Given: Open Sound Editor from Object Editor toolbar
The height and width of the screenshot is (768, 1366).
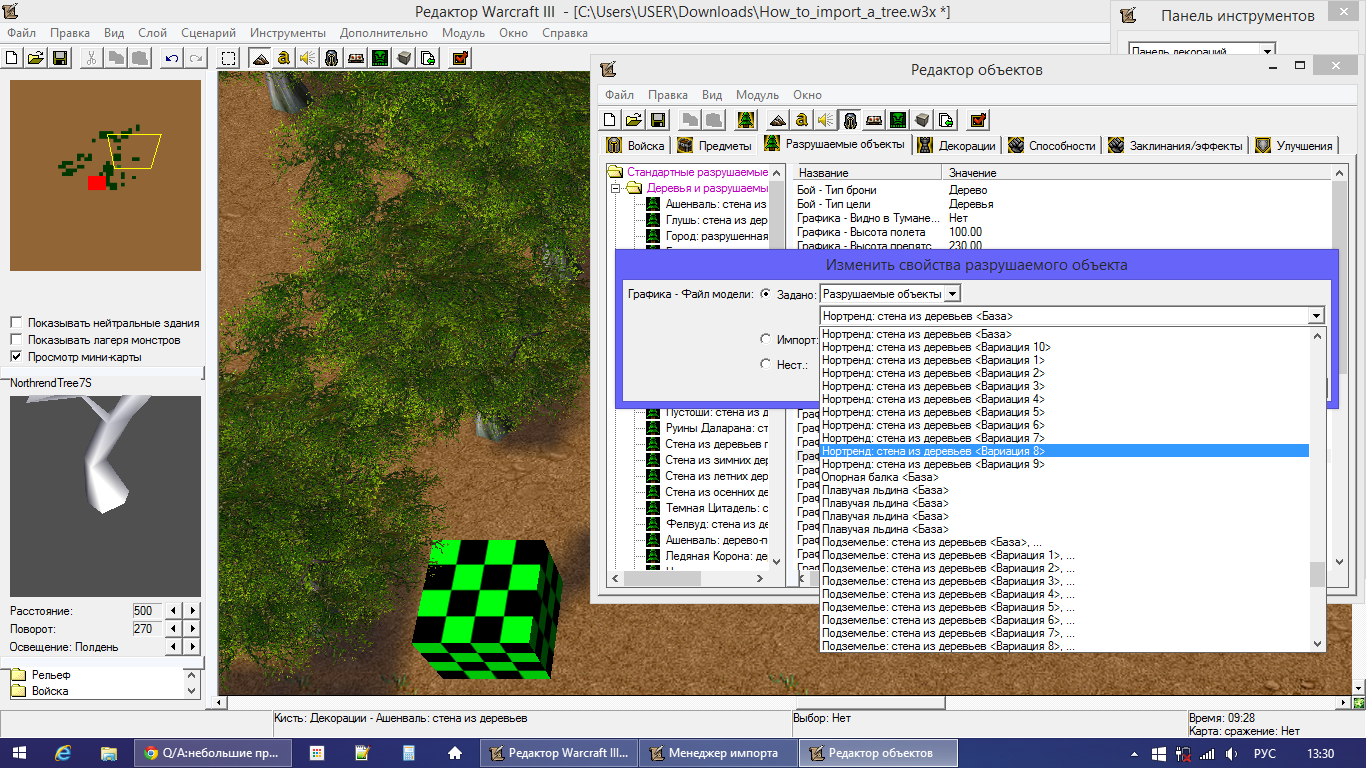Looking at the screenshot, I should point(825,120).
